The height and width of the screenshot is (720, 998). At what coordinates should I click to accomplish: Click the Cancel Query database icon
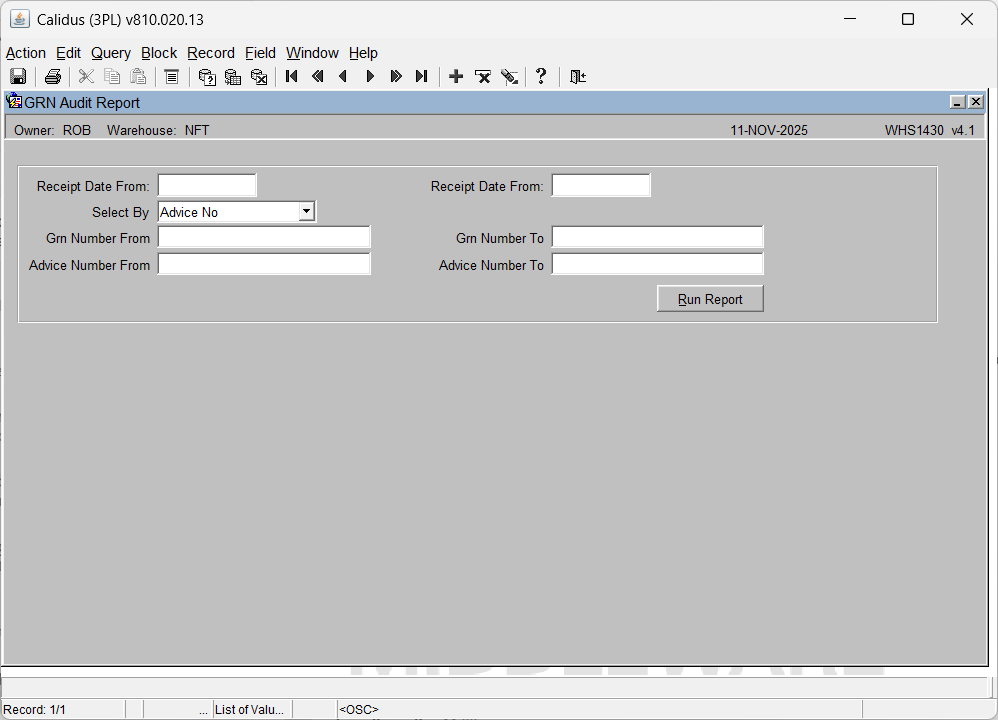point(259,77)
